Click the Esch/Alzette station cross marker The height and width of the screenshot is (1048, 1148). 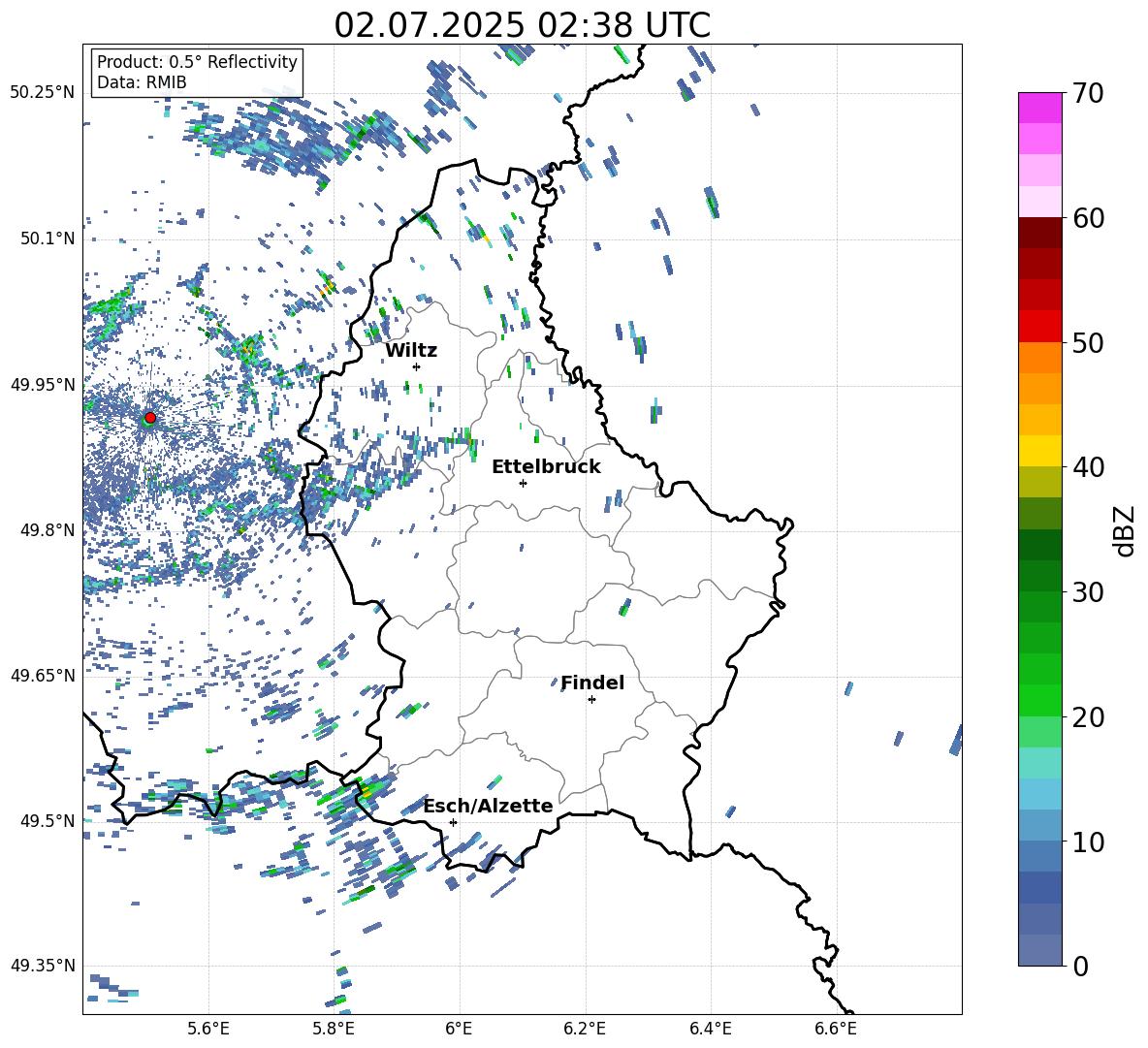[453, 822]
